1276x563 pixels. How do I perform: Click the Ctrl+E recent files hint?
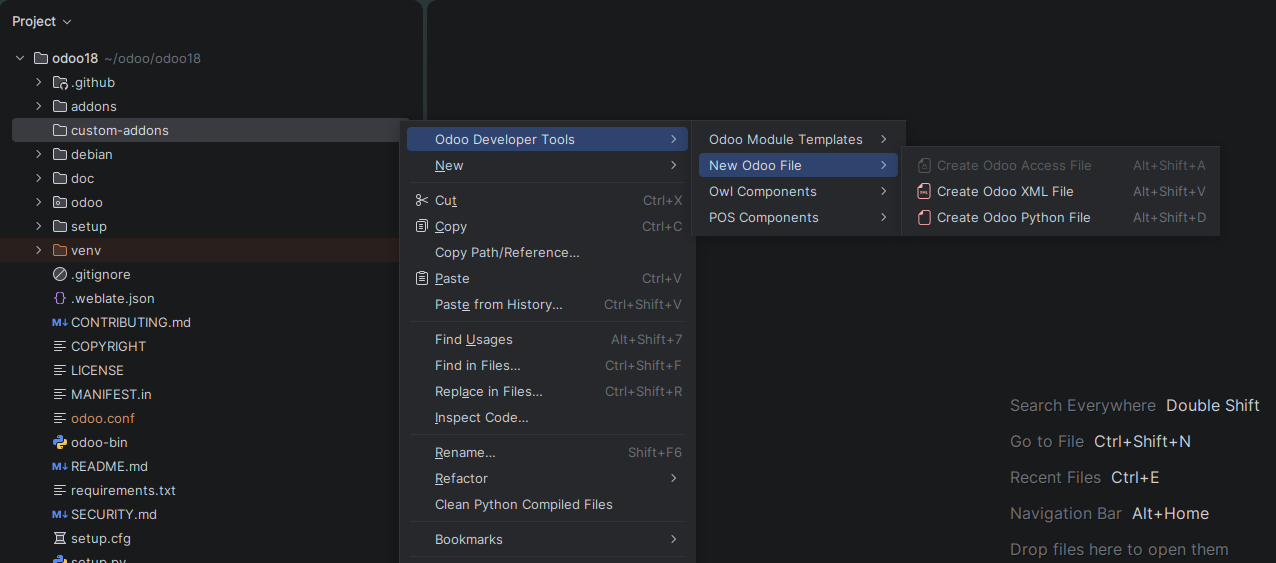click(x=1135, y=477)
